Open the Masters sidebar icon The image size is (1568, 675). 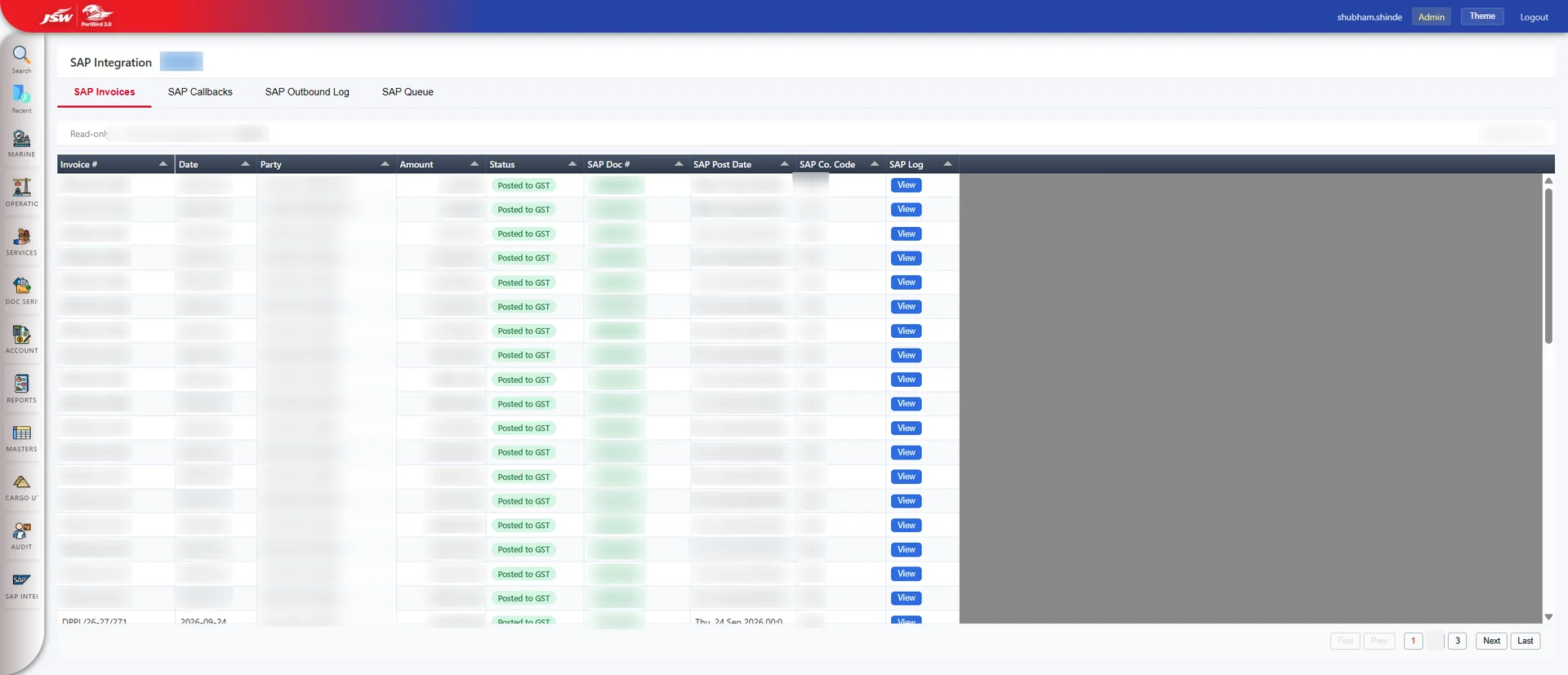pos(22,433)
